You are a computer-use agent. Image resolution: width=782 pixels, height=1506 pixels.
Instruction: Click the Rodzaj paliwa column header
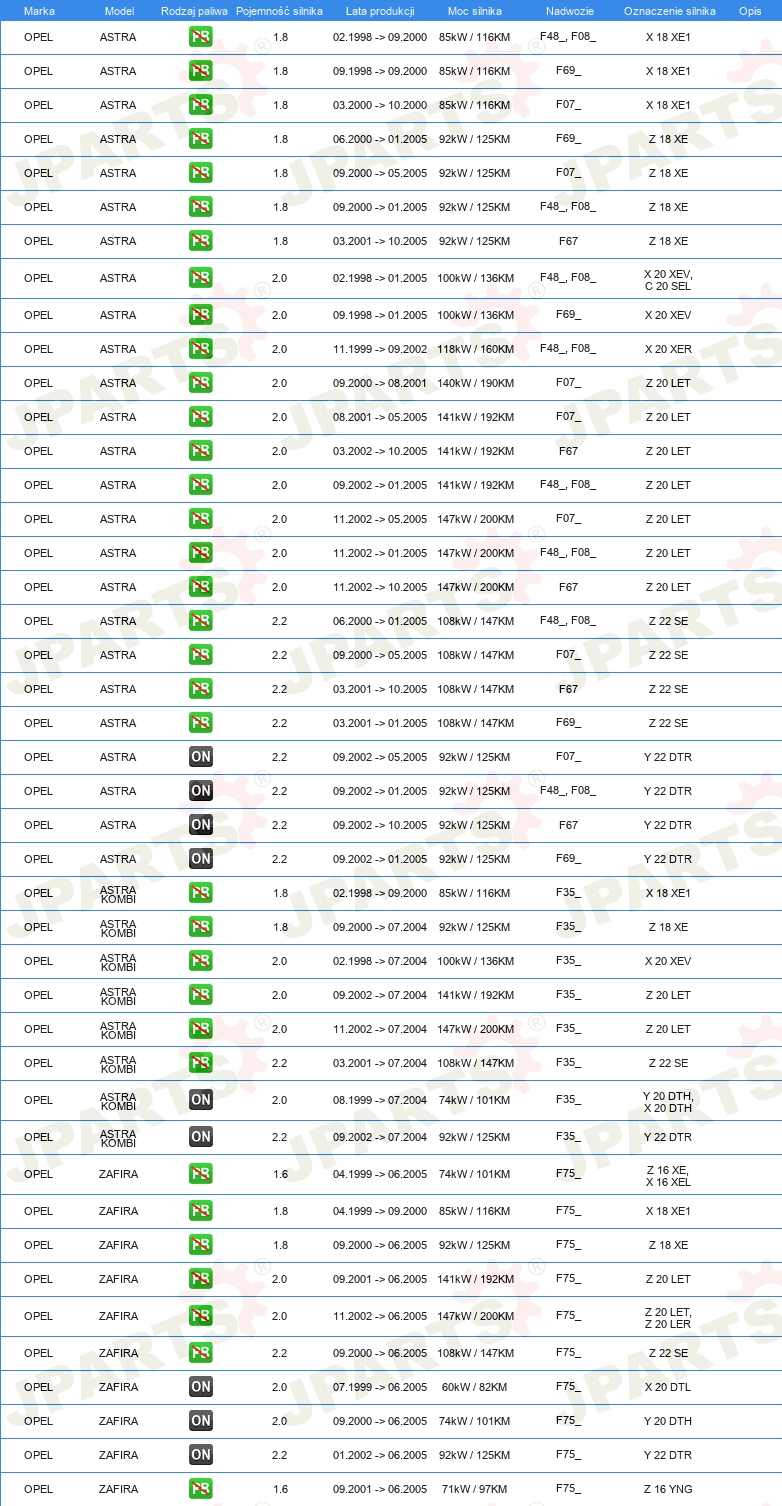click(x=194, y=11)
